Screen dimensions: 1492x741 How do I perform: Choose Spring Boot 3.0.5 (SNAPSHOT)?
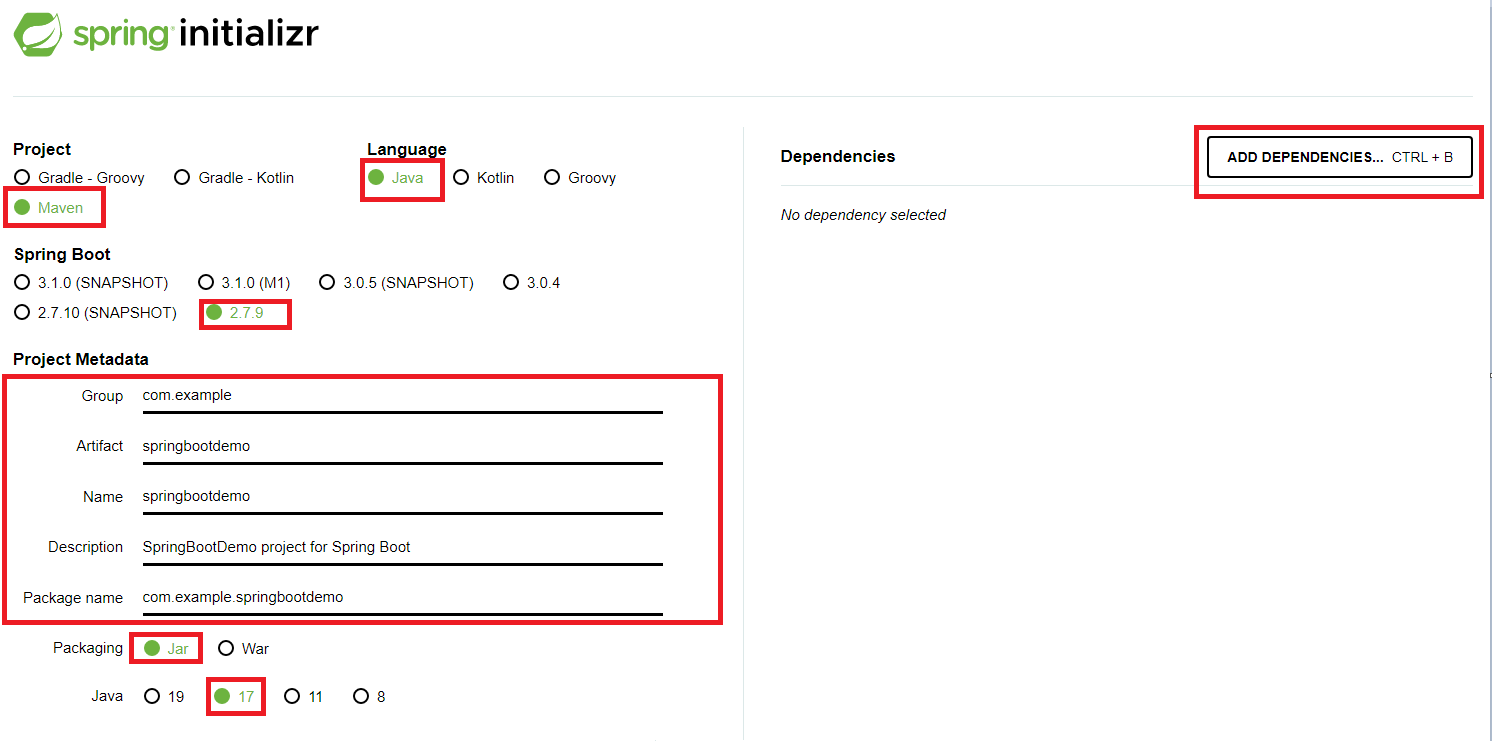coord(396,283)
